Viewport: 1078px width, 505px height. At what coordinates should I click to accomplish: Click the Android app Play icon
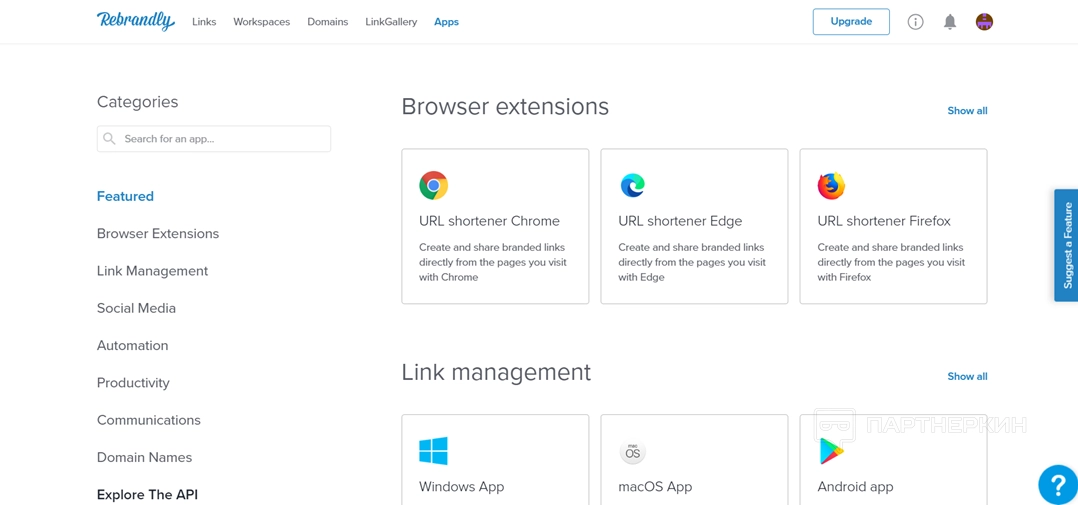click(831, 452)
